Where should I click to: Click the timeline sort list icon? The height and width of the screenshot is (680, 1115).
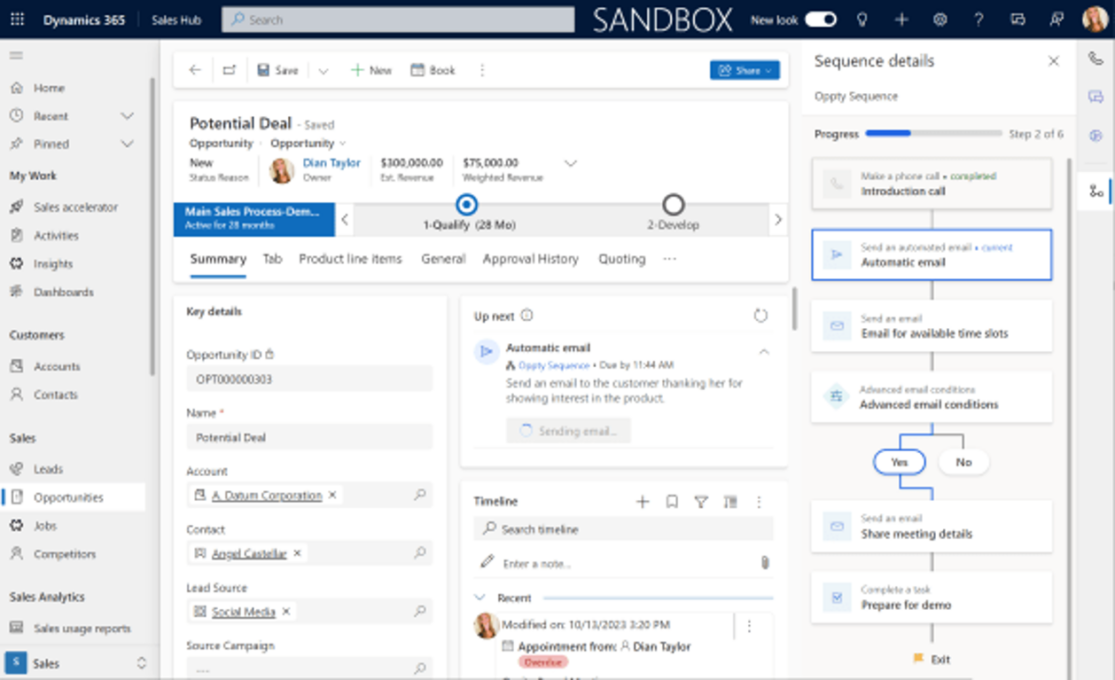pyautogui.click(x=730, y=501)
